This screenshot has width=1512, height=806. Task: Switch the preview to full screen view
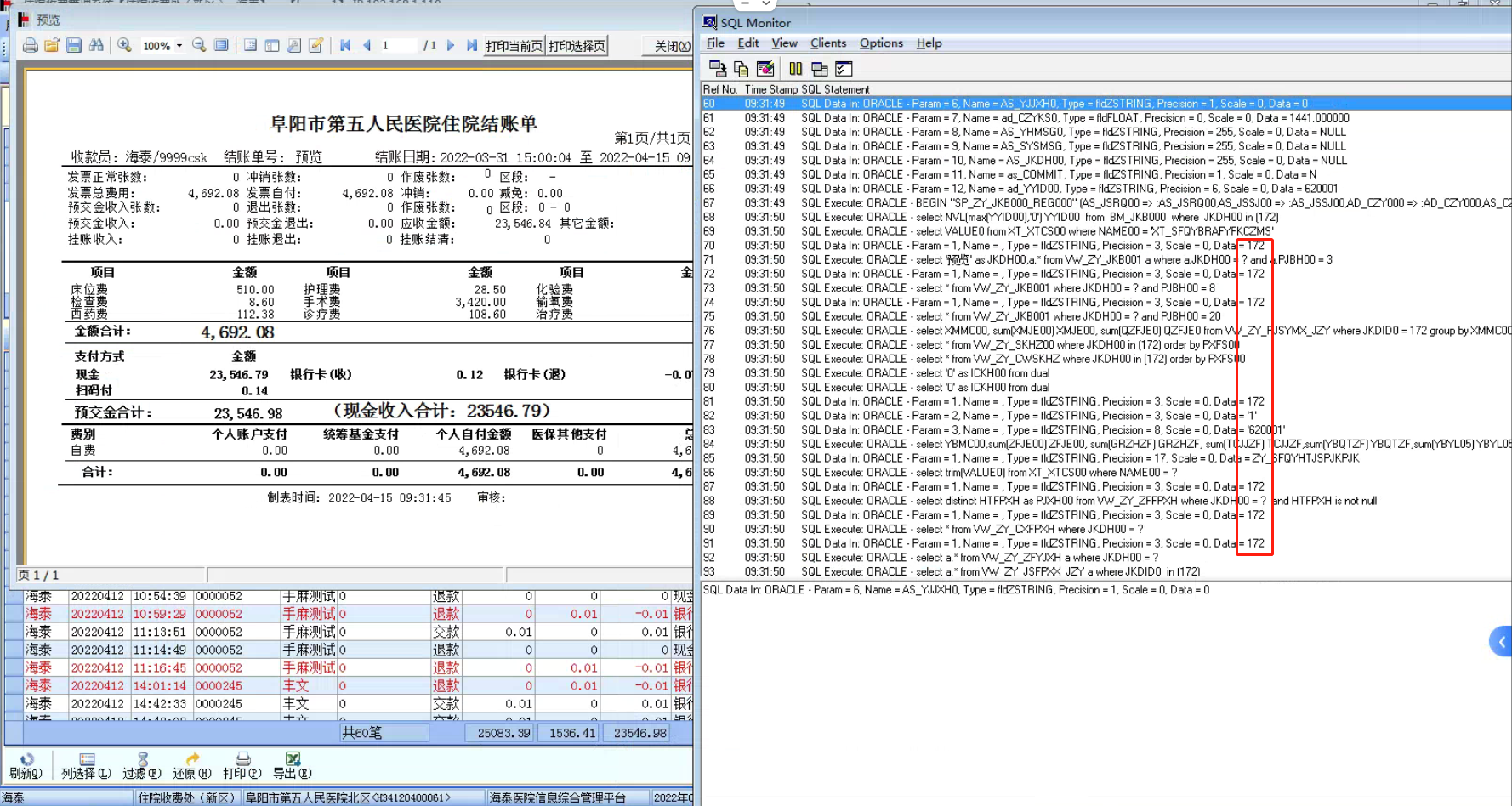click(x=221, y=46)
